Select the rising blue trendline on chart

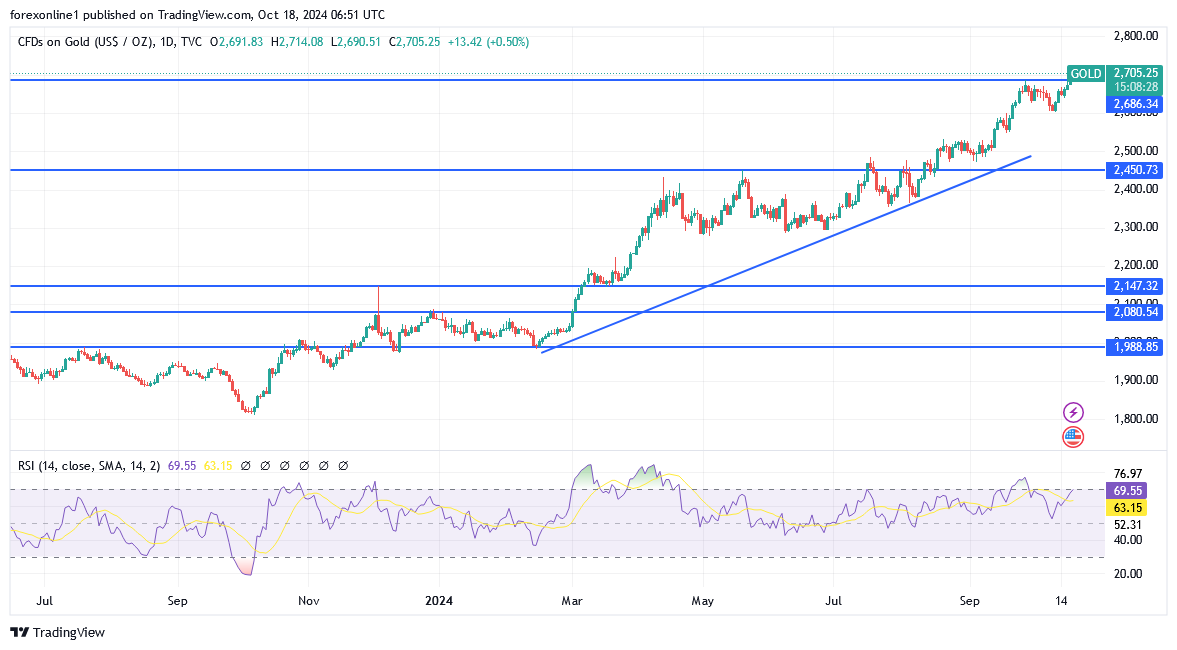[786, 254]
